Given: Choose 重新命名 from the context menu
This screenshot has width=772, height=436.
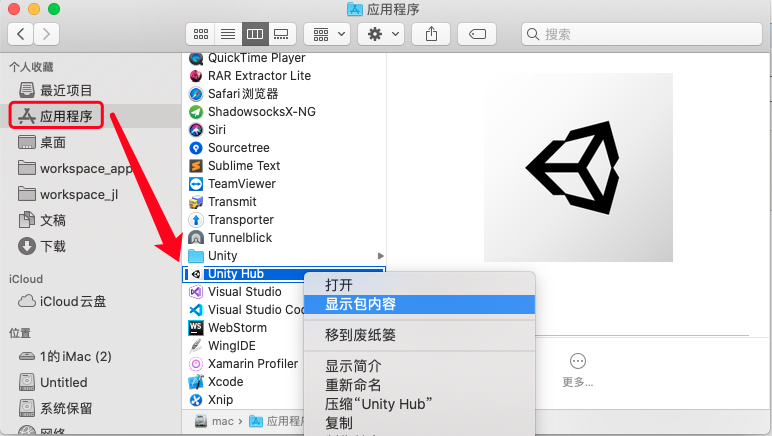Looking at the screenshot, I should click(419, 385).
